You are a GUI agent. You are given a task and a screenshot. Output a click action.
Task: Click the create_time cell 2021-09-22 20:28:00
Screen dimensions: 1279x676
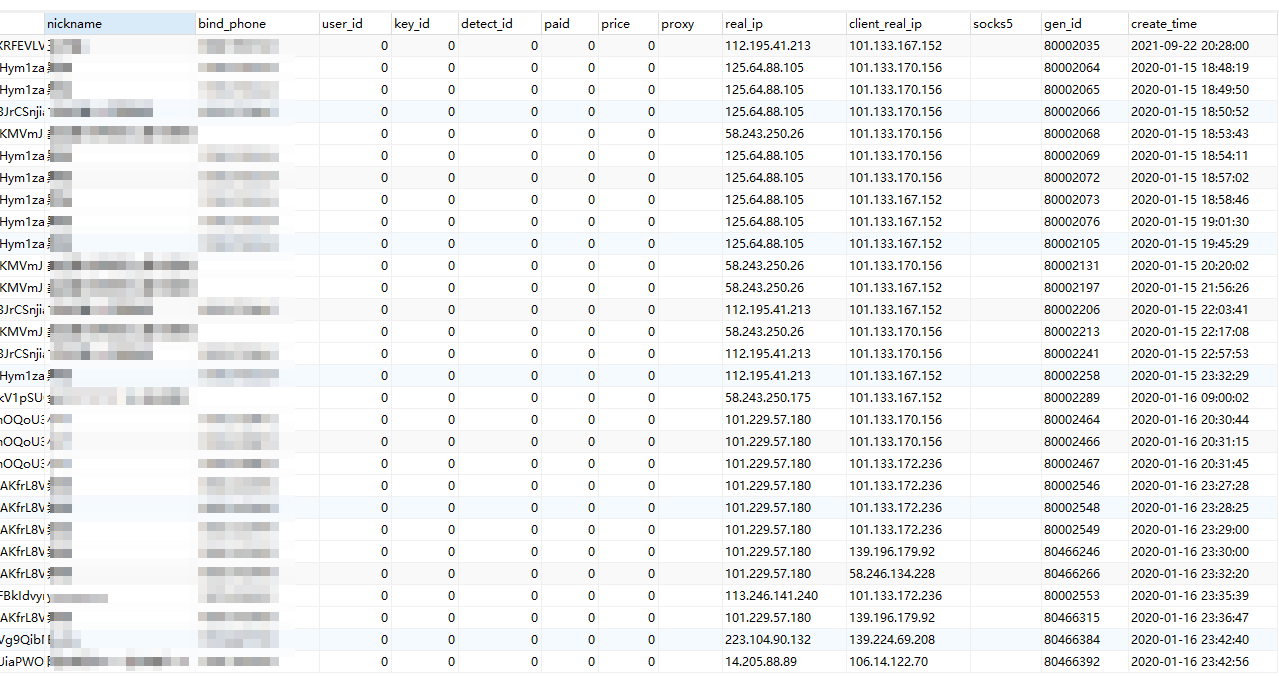point(1189,46)
